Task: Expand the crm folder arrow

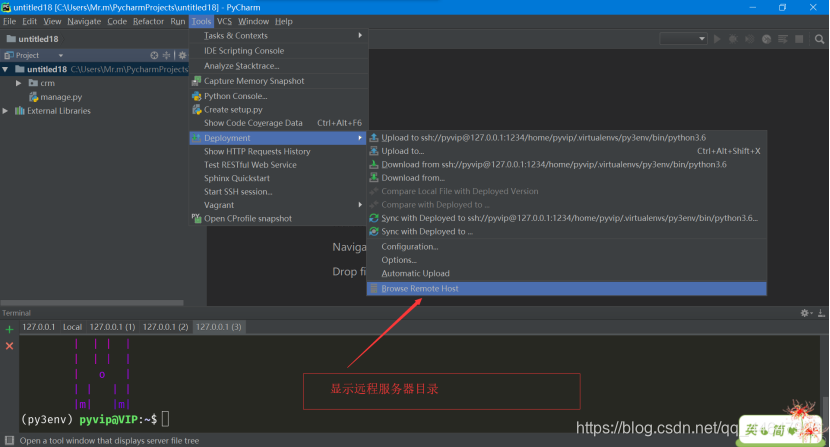Action: [19, 83]
